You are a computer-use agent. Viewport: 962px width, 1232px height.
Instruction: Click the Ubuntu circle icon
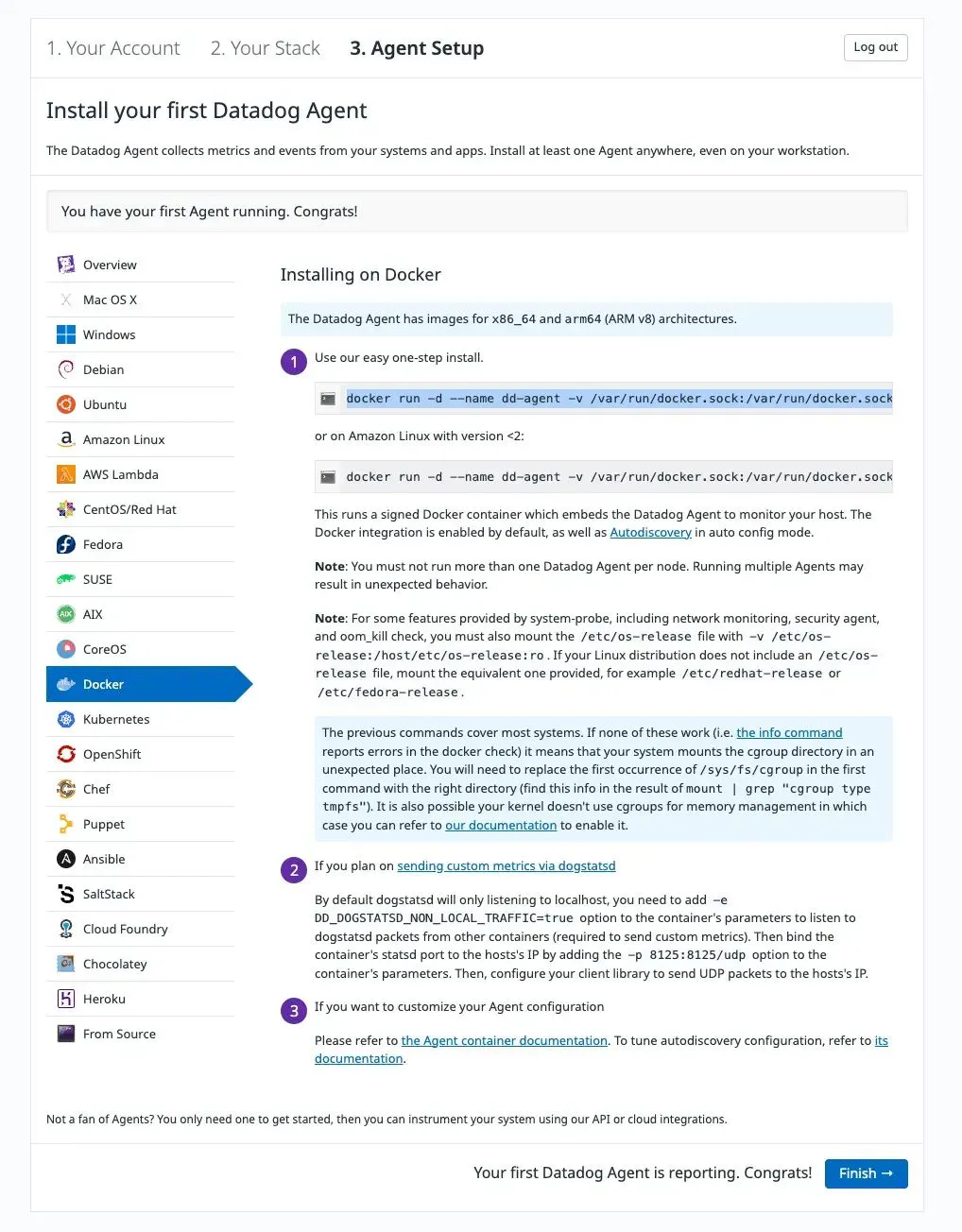(66, 405)
